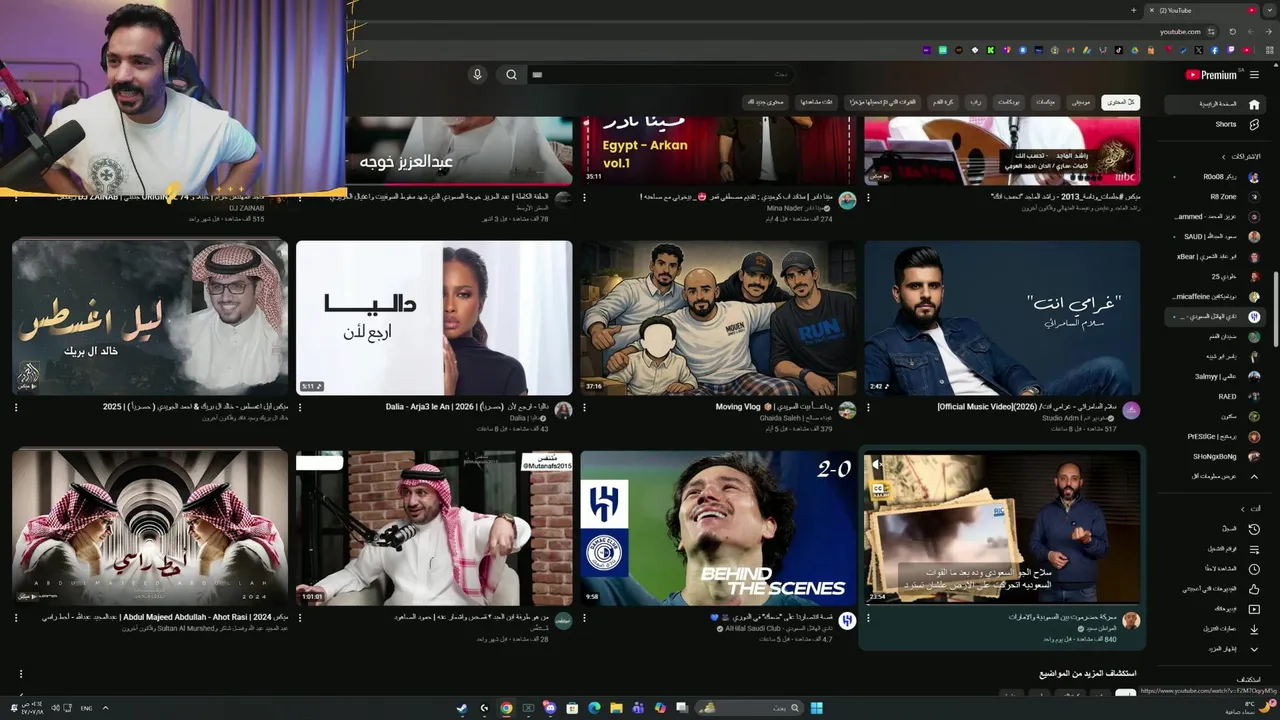Click the search magnifier button
The width and height of the screenshot is (1280, 720).
(511, 74)
